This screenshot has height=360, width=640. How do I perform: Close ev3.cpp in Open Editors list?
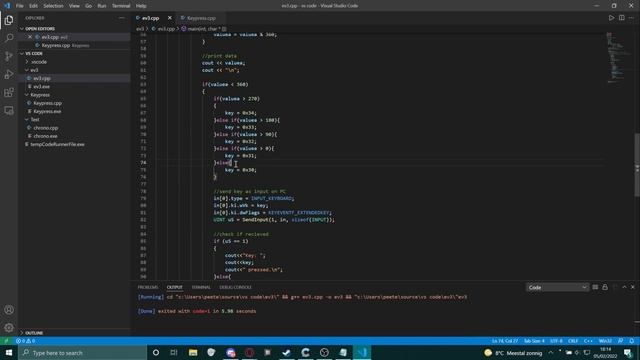(30, 37)
